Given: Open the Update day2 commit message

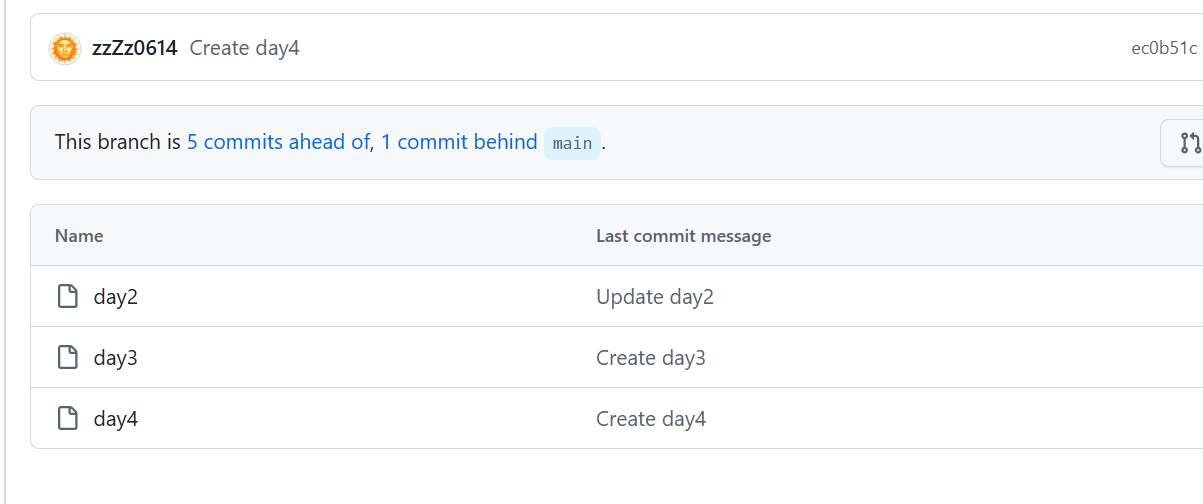Looking at the screenshot, I should [x=654, y=297].
